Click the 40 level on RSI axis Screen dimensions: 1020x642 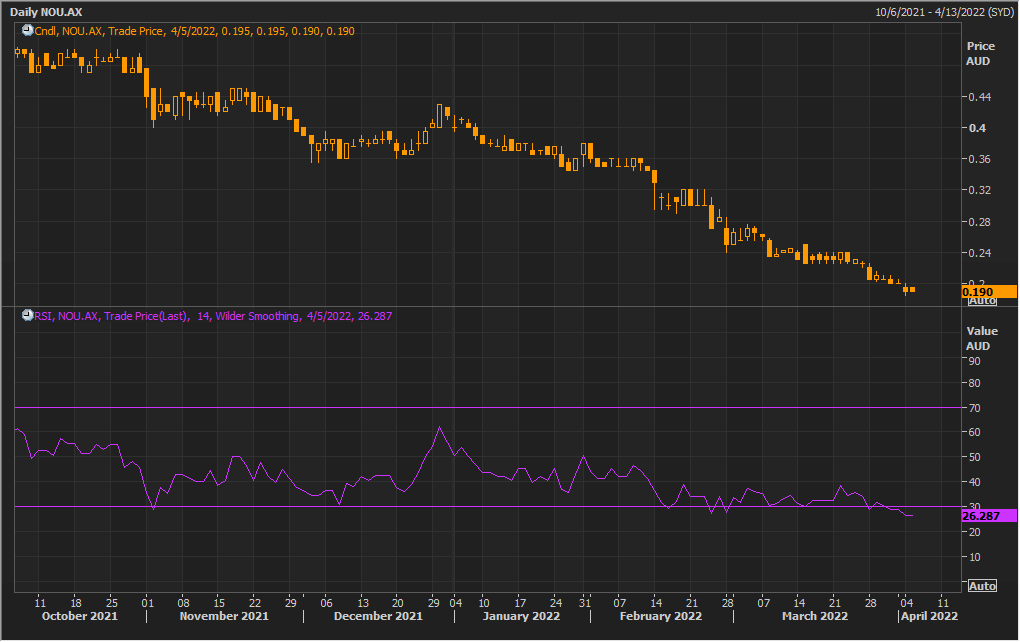click(974, 482)
